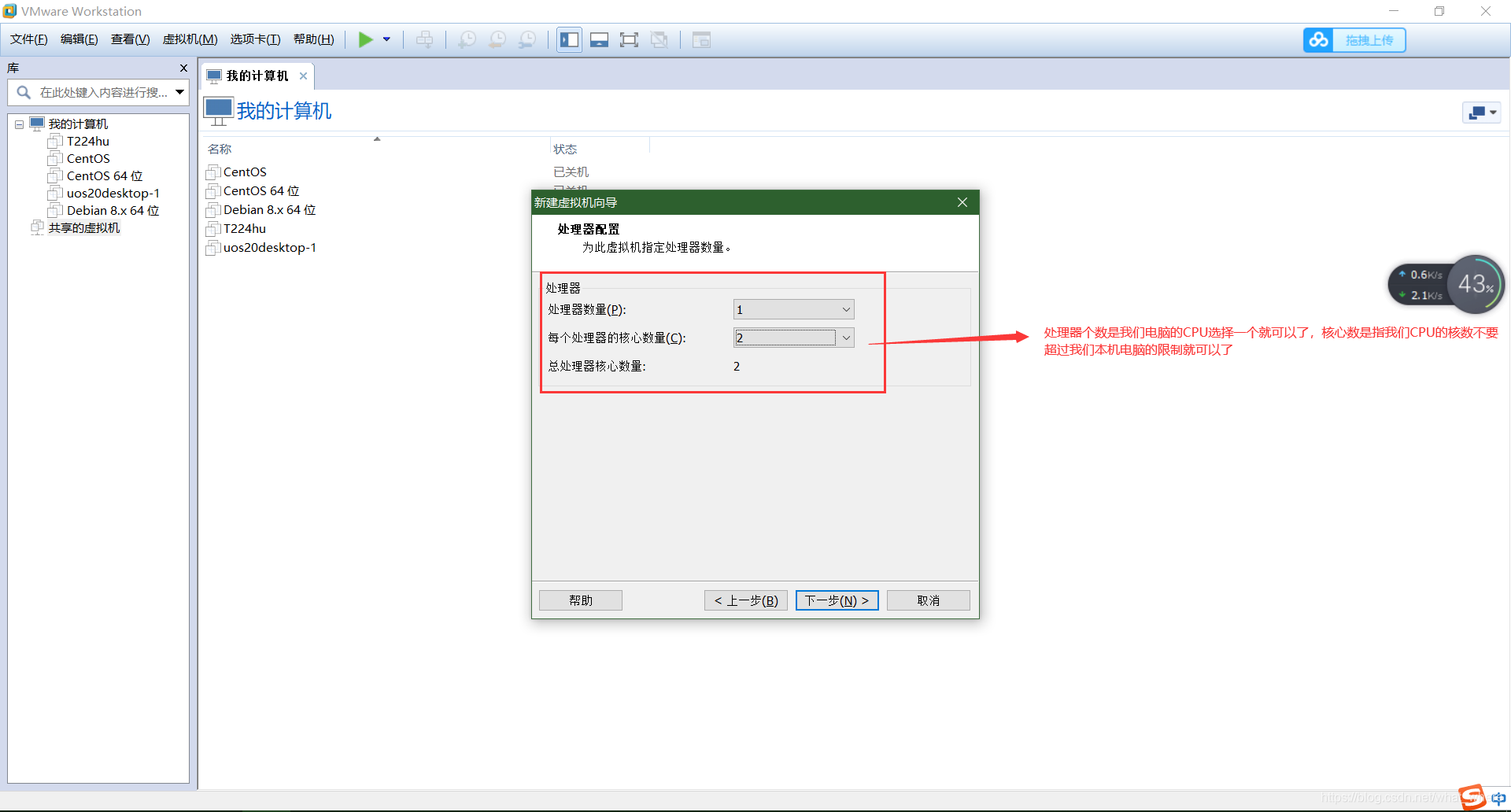Open the 选项卡(T) menu
The image size is (1511, 812).
click(255, 39)
